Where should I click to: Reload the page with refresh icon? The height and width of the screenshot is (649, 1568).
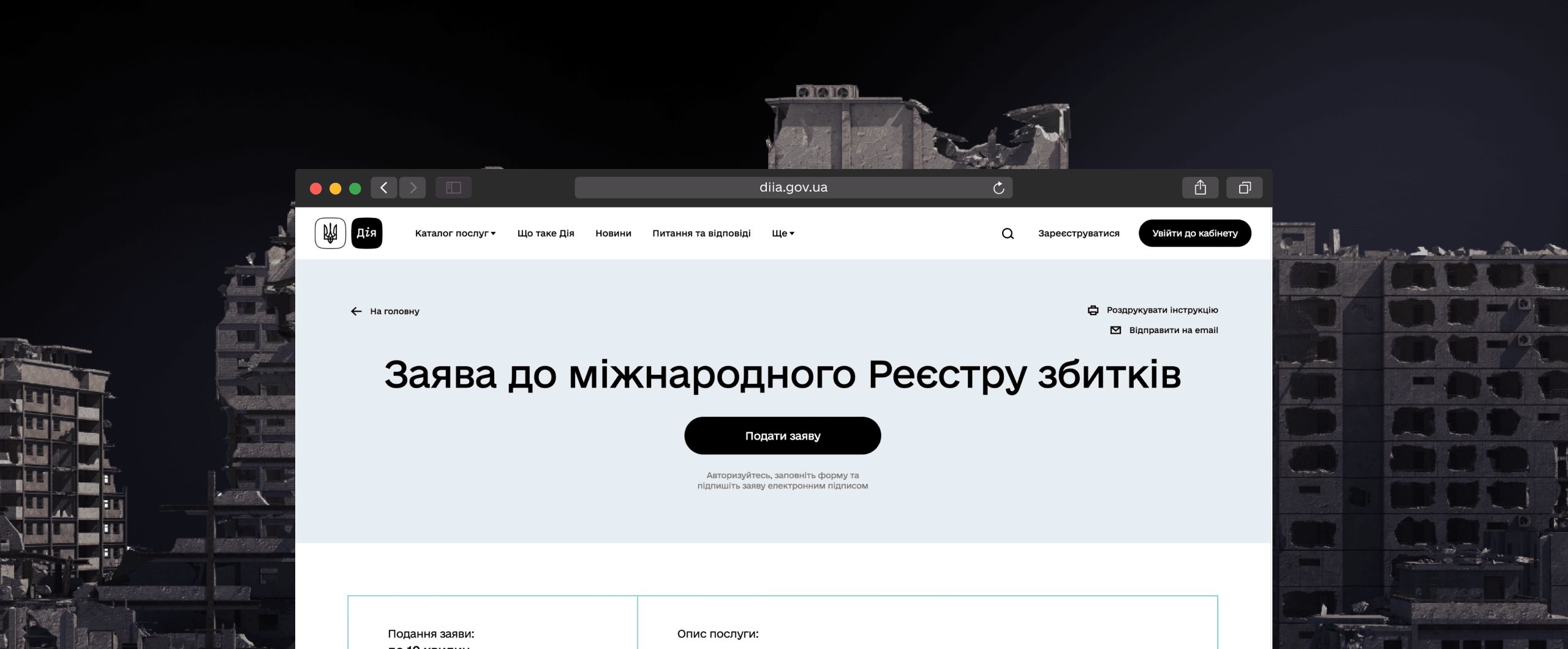pos(998,188)
